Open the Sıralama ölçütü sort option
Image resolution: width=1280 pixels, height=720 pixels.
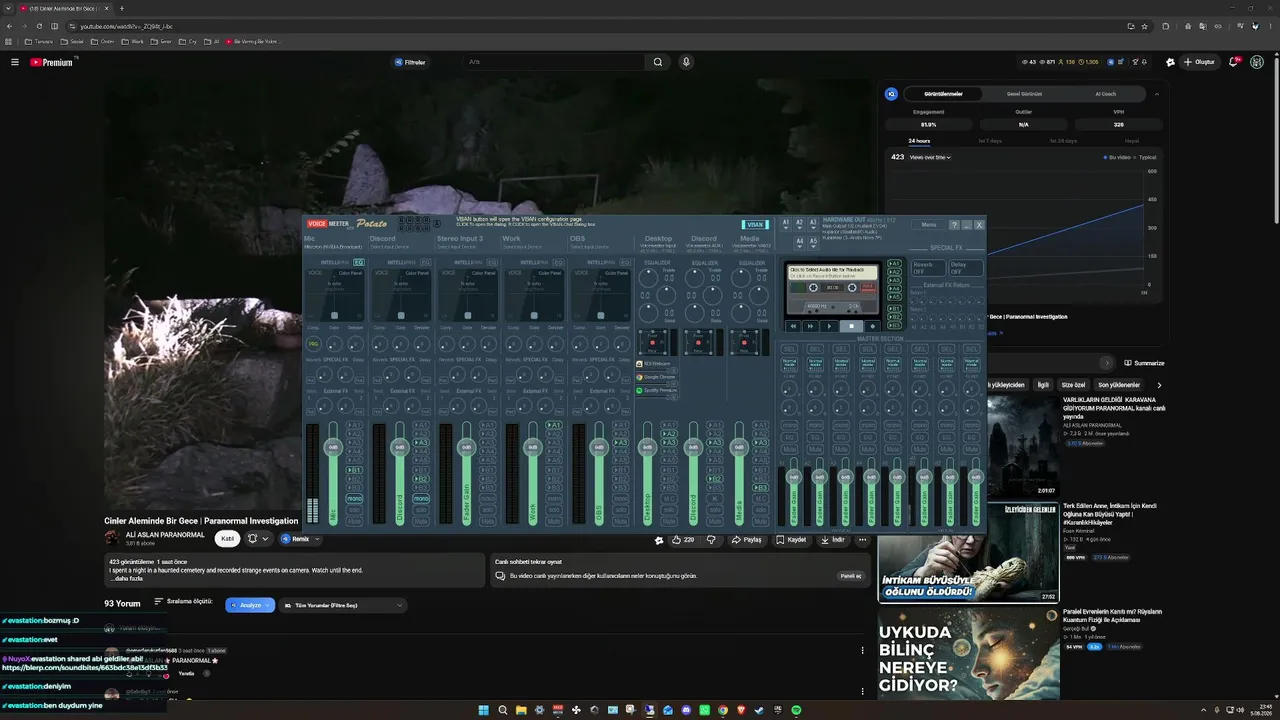[183, 602]
